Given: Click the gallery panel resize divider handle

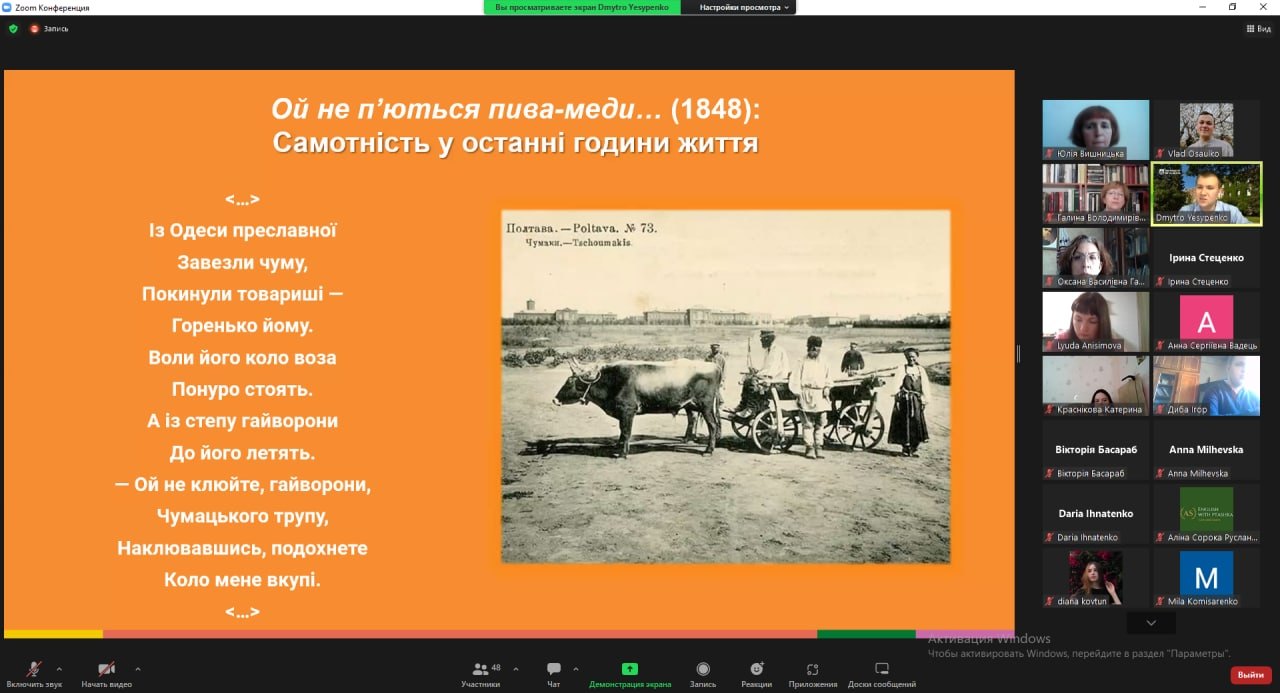Looking at the screenshot, I should pos(1018,353).
